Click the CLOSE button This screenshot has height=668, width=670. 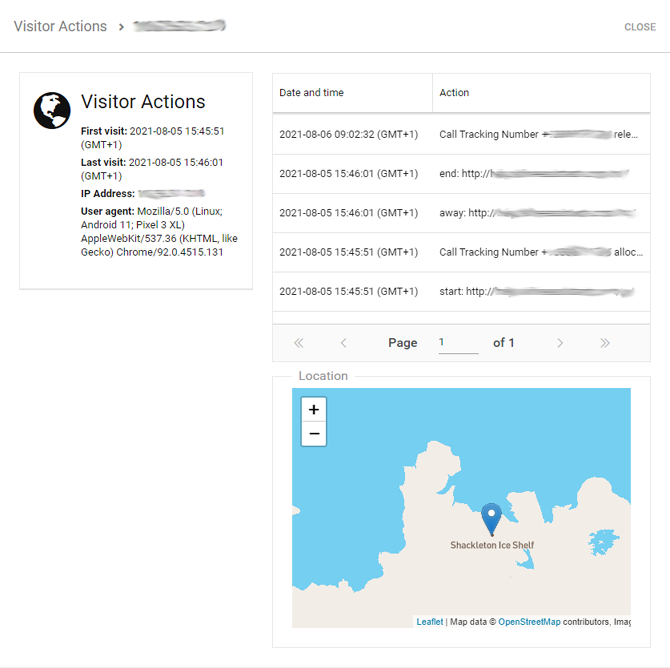click(640, 27)
